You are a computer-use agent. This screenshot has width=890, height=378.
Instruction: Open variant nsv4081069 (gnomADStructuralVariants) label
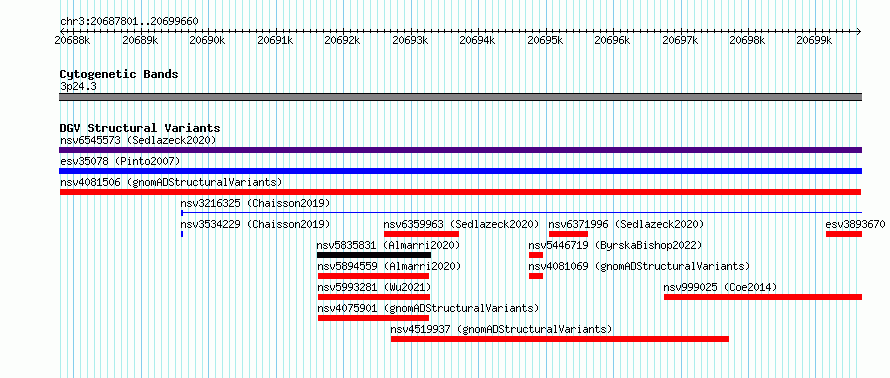point(639,266)
